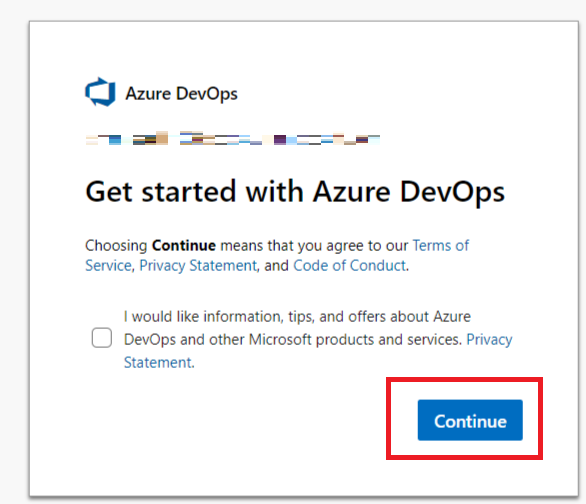Image resolution: width=586 pixels, height=504 pixels.
Task: Open the Privacy Statement link after Terms of Service
Action: [x=198, y=266]
